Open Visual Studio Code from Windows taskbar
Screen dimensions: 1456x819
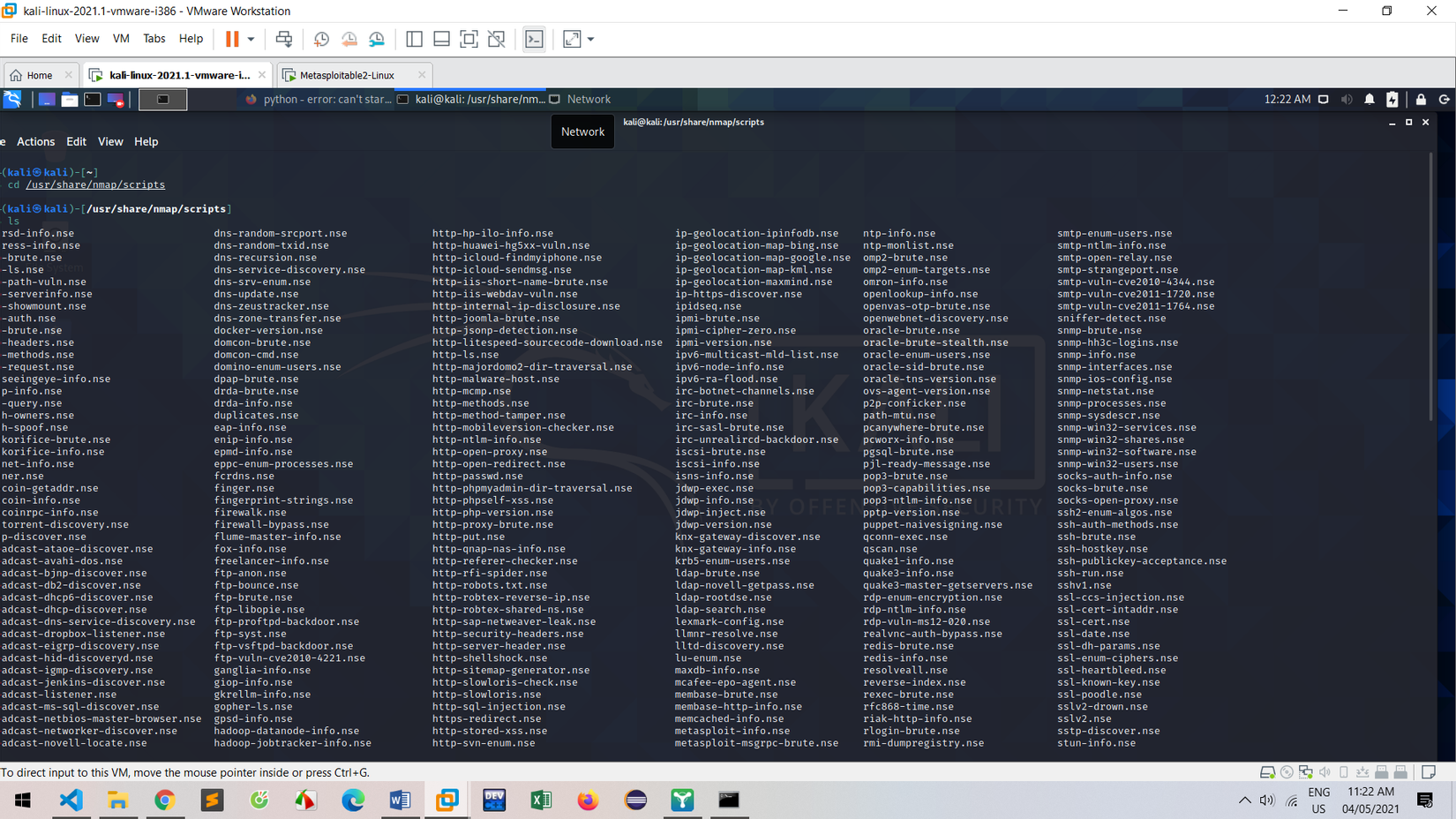coord(71,800)
